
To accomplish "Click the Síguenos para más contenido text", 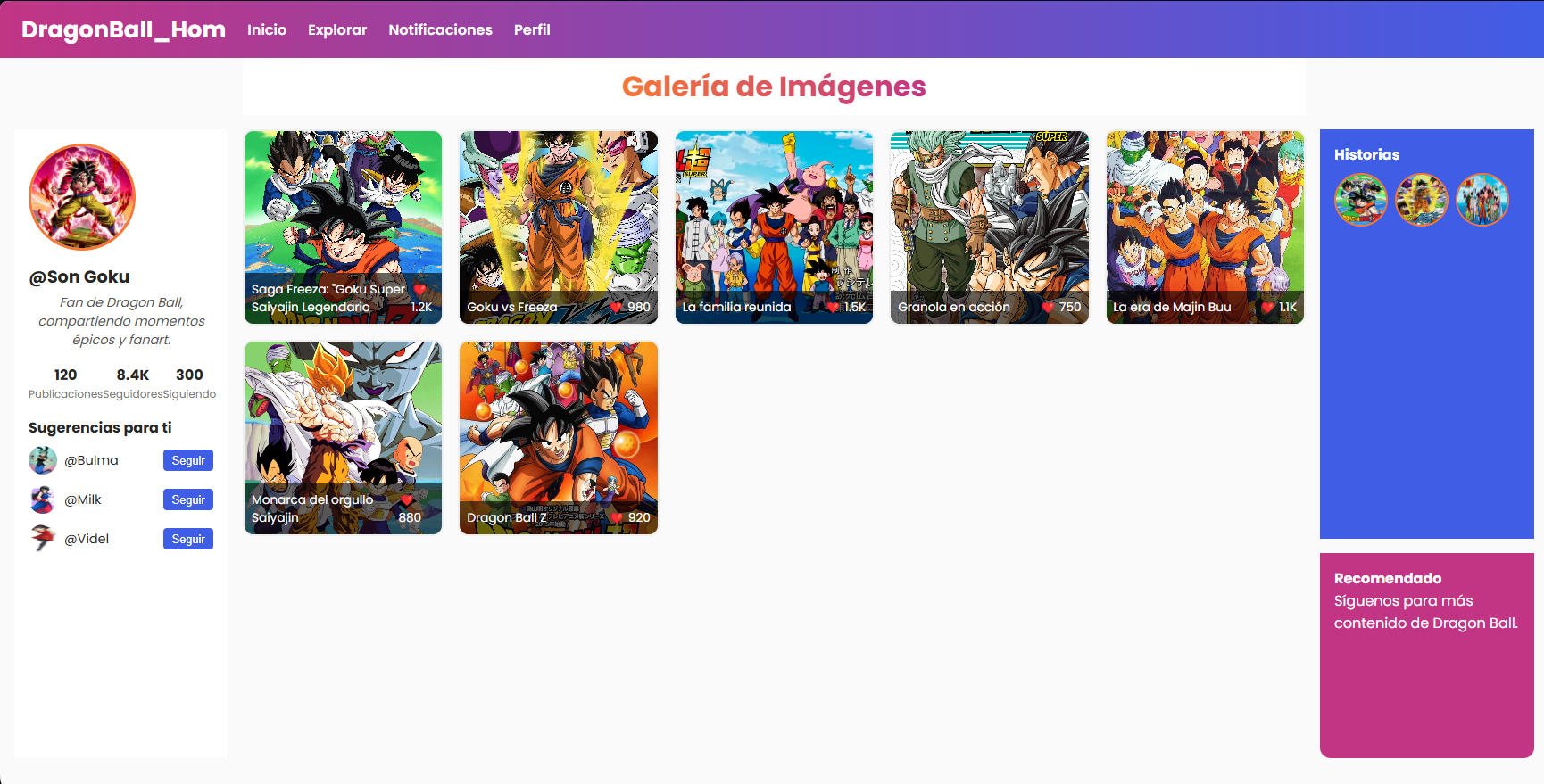I will 1426,612.
